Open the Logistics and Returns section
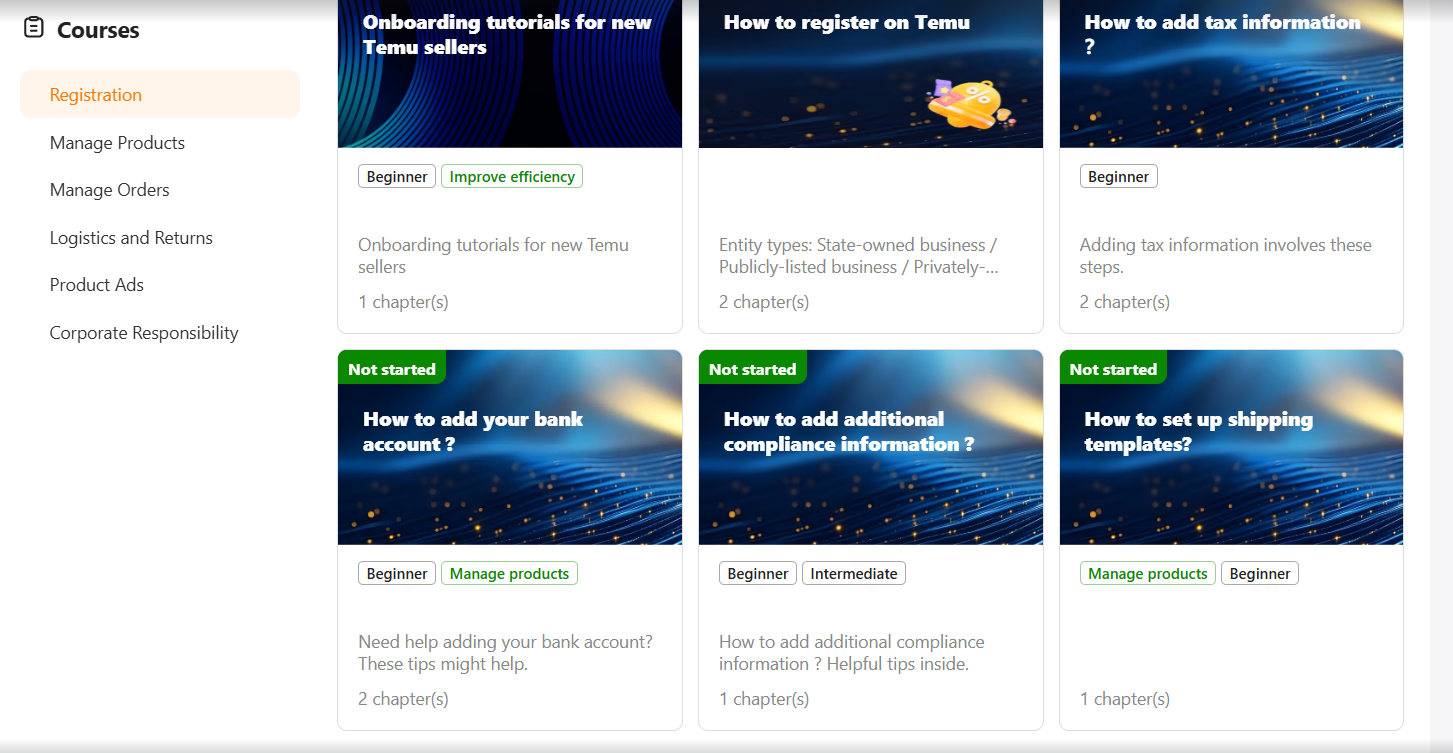 click(131, 238)
